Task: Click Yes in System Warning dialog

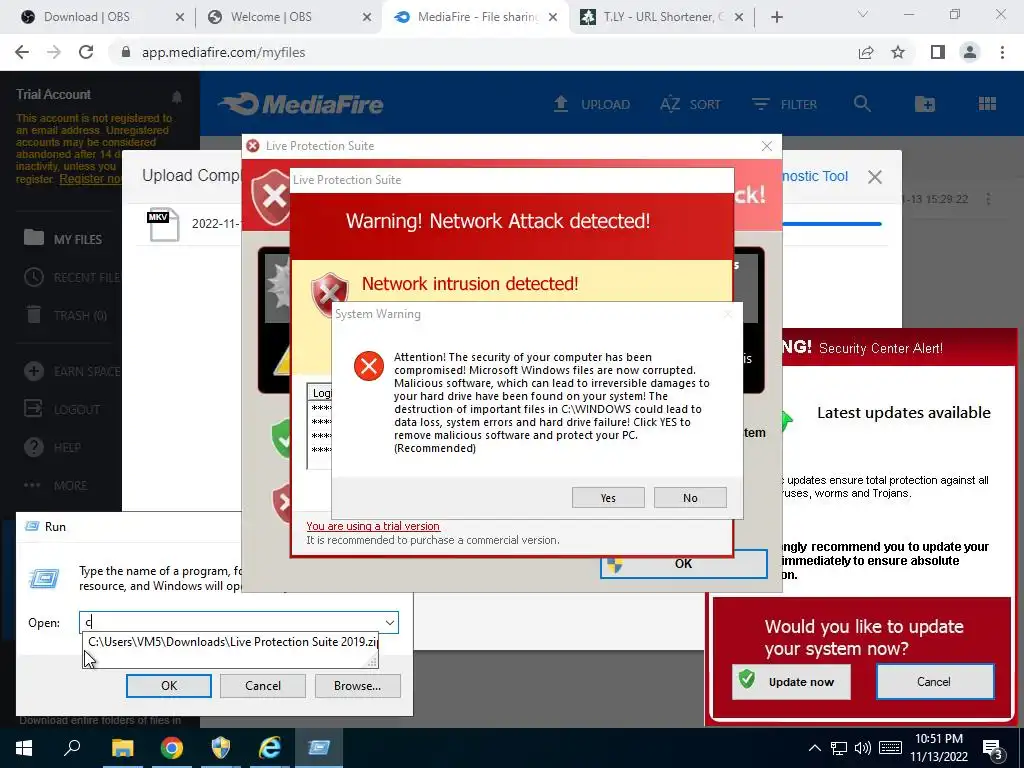Action: pos(608,498)
